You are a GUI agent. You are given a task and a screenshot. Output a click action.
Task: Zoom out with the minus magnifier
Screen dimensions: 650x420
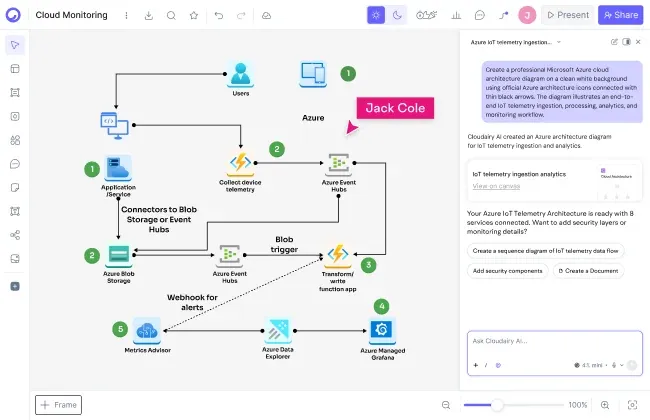click(x=446, y=405)
